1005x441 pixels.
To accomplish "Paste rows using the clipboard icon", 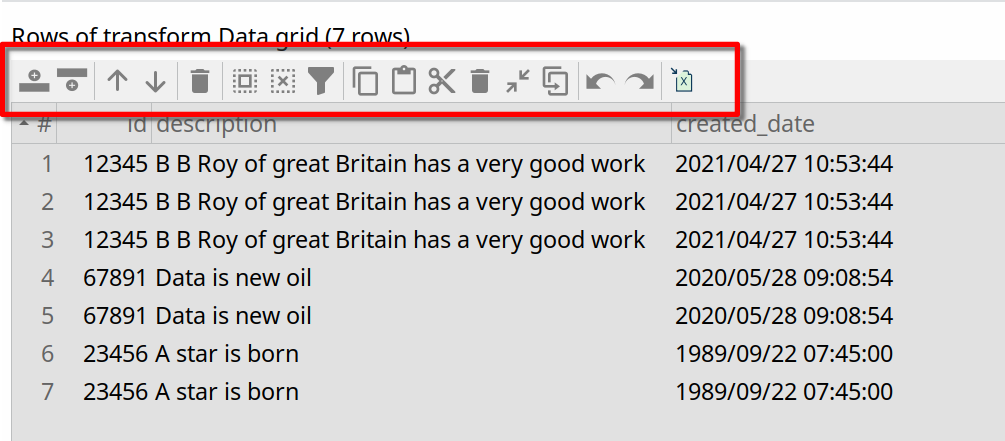I will pyautogui.click(x=403, y=81).
